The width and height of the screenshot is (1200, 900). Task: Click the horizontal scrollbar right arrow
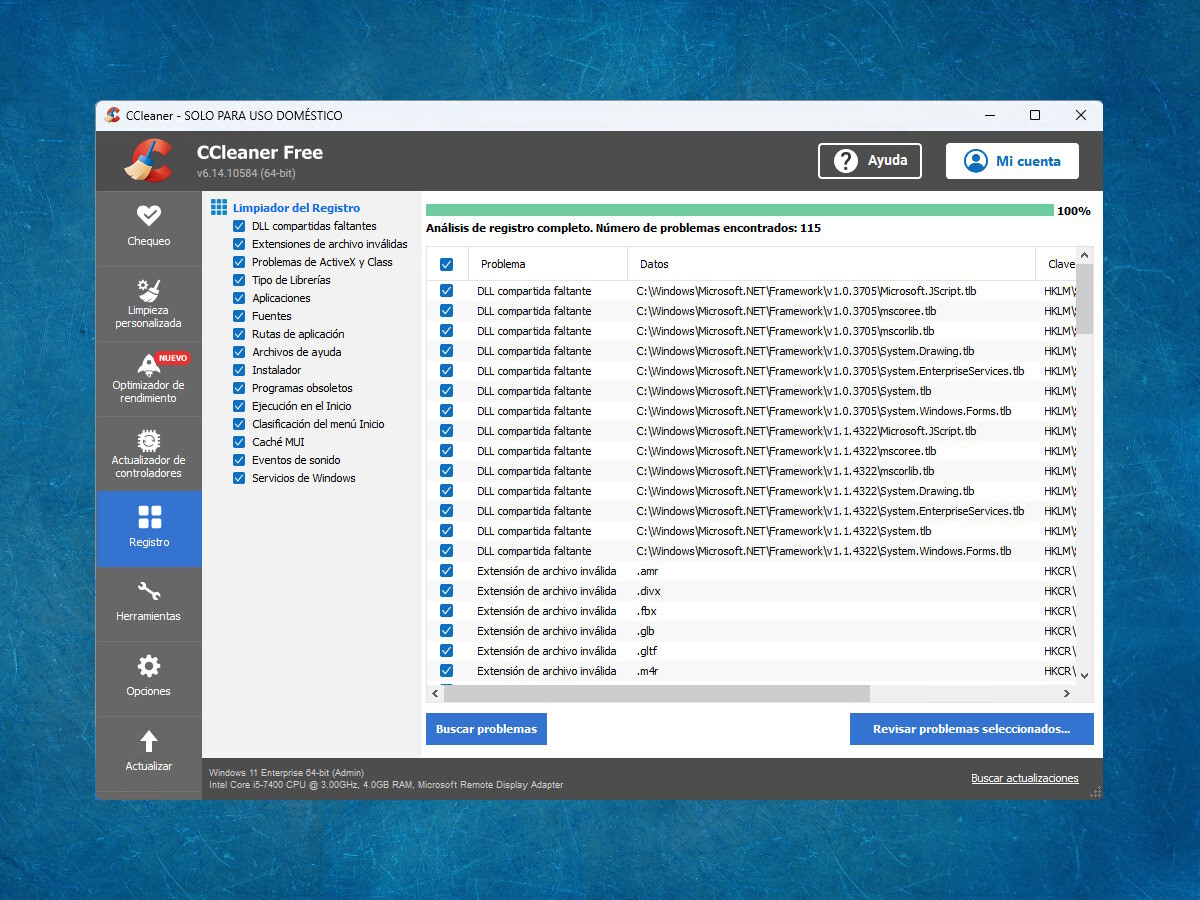point(1066,693)
